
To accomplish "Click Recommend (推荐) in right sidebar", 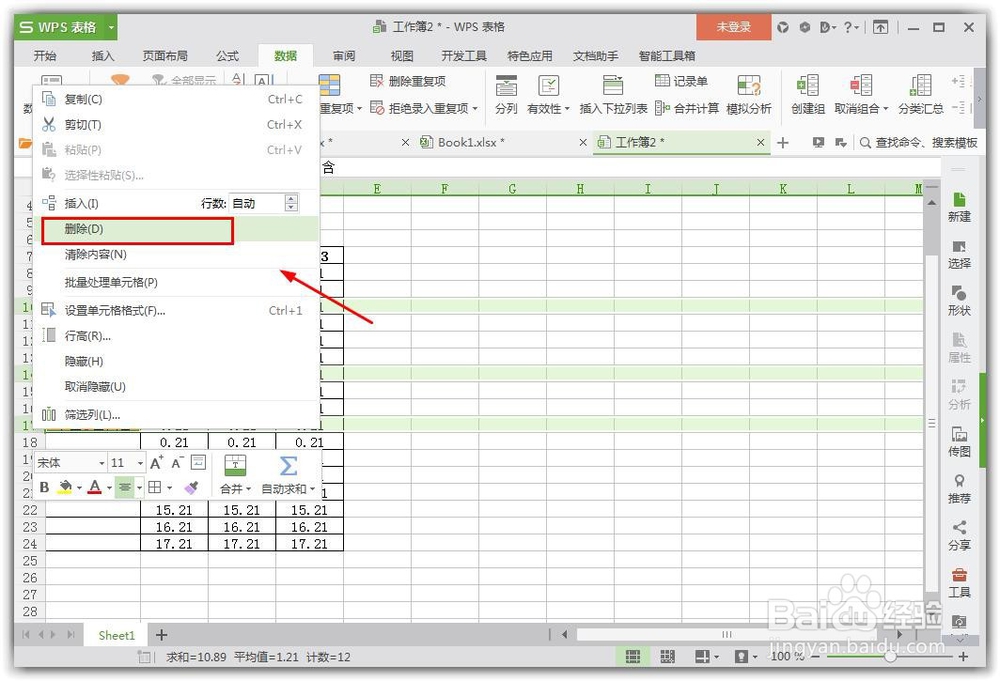I will [959, 489].
